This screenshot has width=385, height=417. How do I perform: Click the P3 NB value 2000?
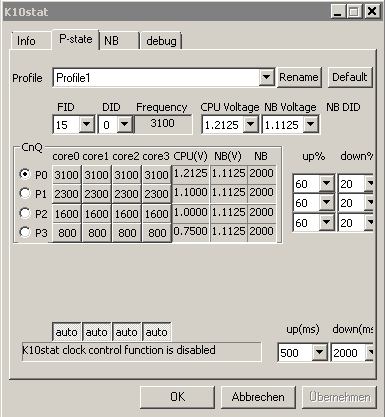tap(262, 231)
